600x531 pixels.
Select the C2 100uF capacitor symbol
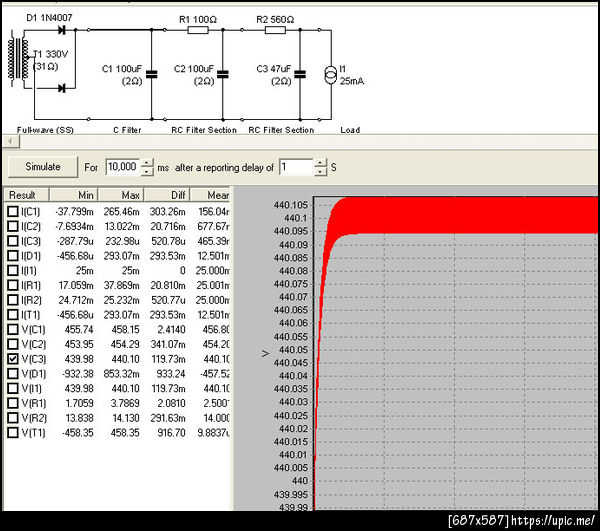[x=223, y=75]
